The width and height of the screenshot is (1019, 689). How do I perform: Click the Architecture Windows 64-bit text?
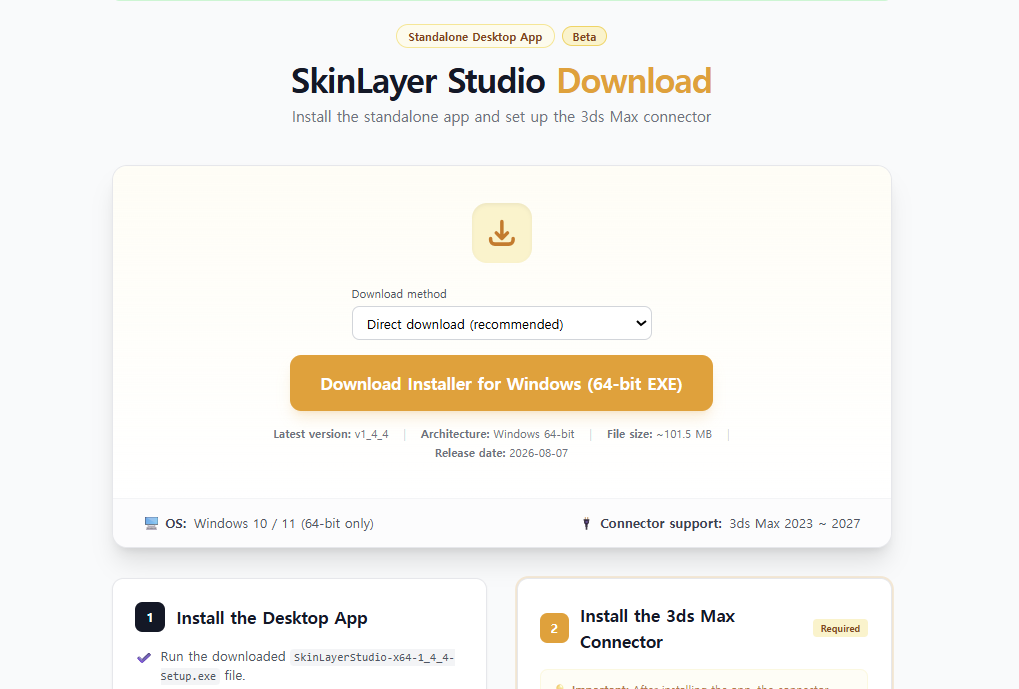[x=497, y=434]
